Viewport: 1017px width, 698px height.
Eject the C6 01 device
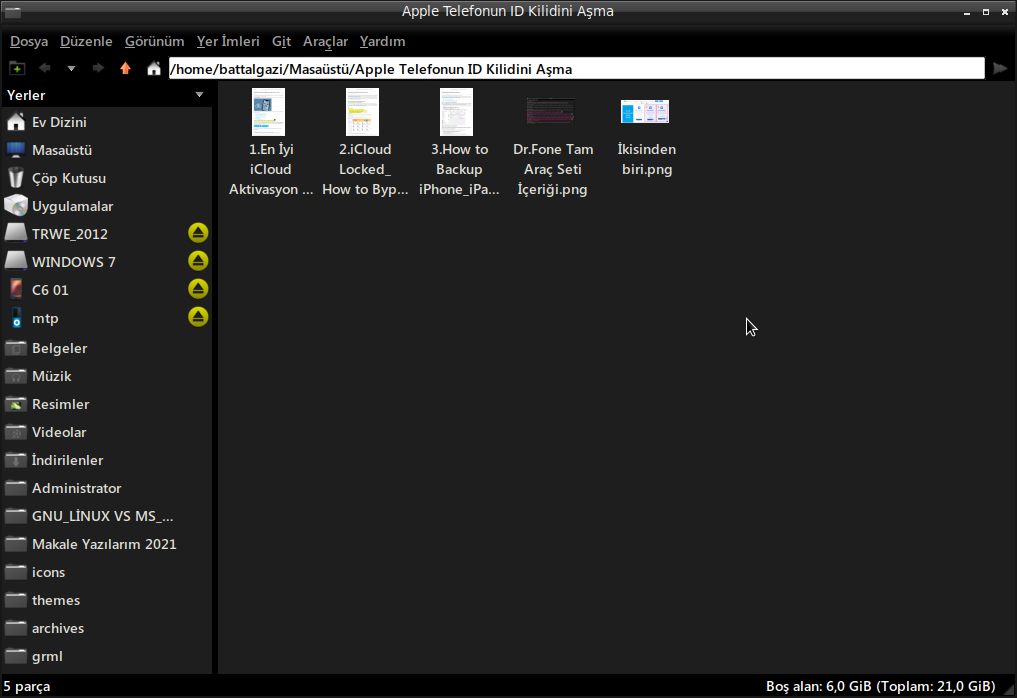click(198, 289)
